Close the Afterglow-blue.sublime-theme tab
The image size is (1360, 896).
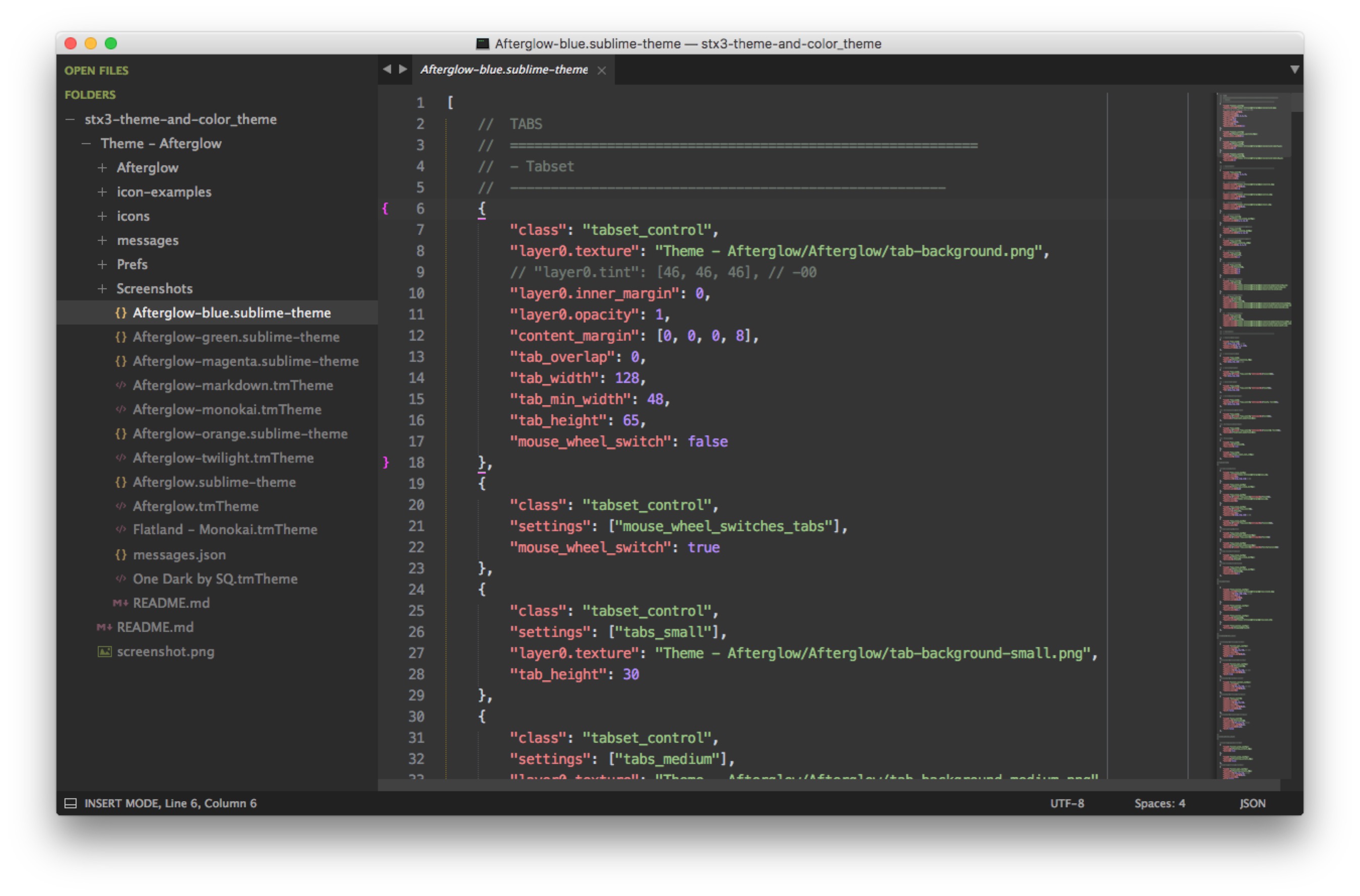602,70
